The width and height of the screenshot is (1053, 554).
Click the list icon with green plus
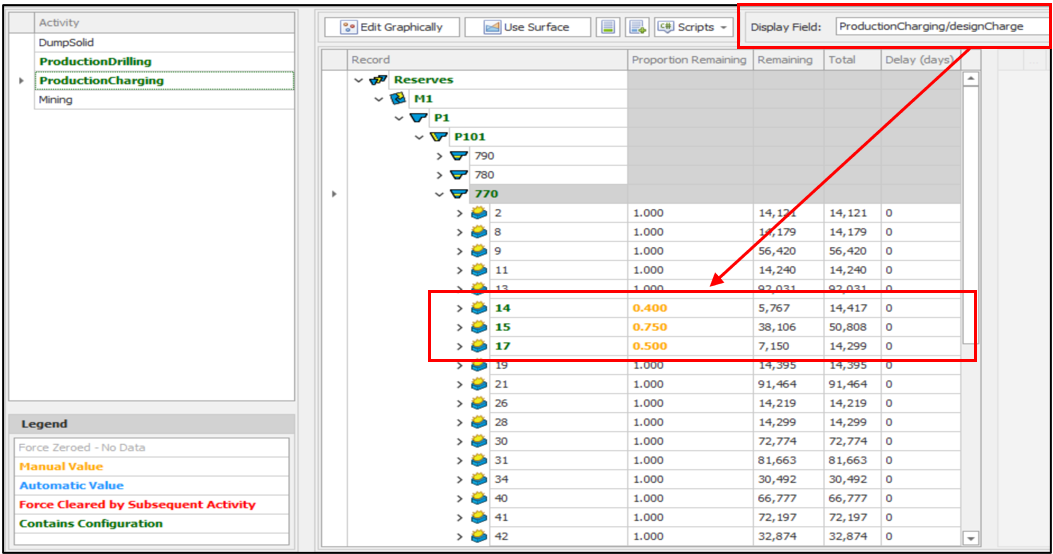click(637, 27)
